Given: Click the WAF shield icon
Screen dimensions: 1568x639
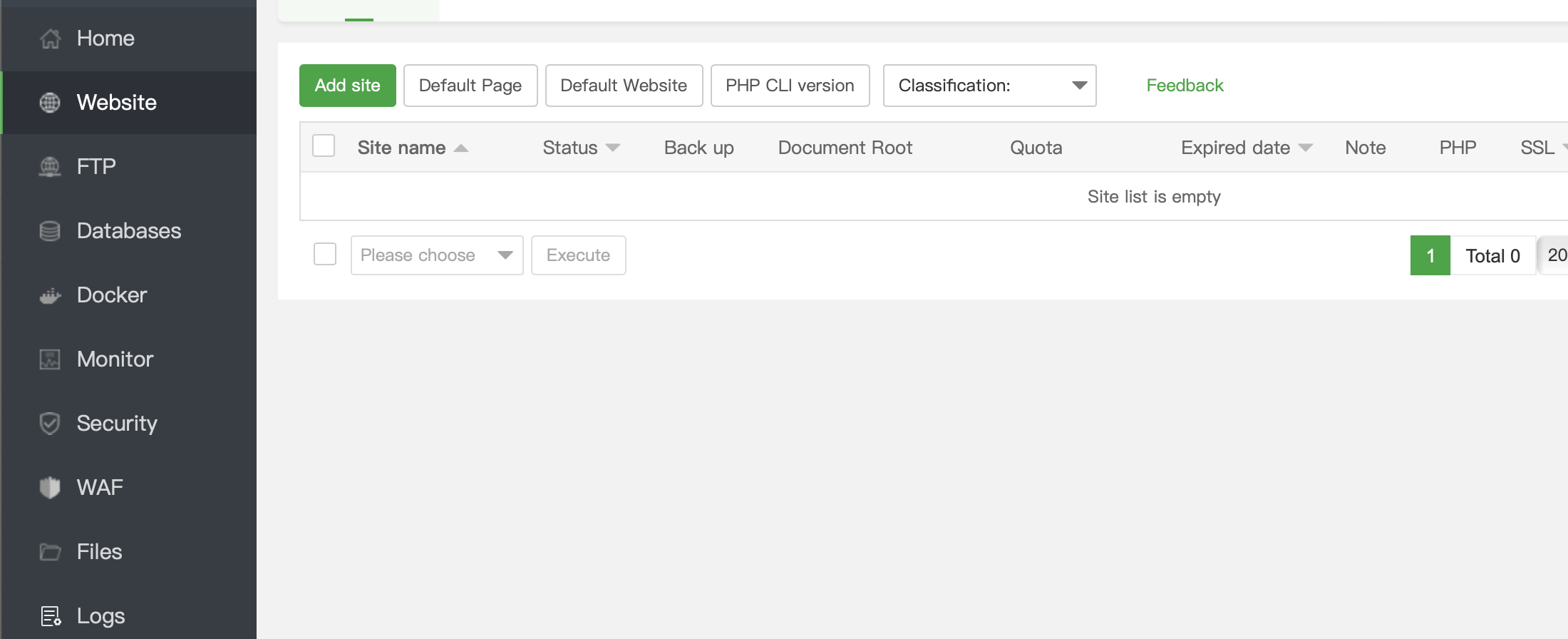Looking at the screenshot, I should click(x=50, y=488).
